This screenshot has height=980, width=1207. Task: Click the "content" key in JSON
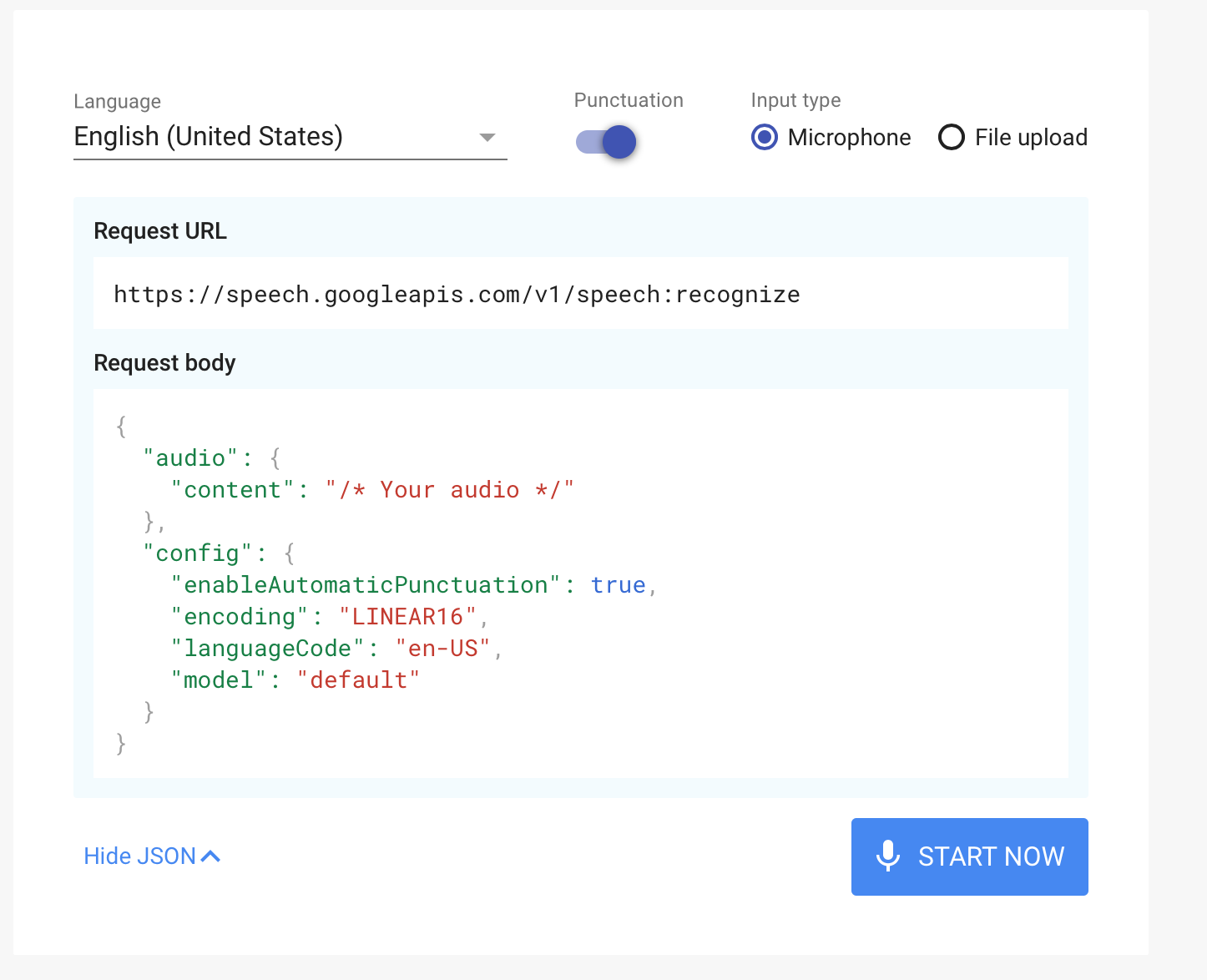233,490
